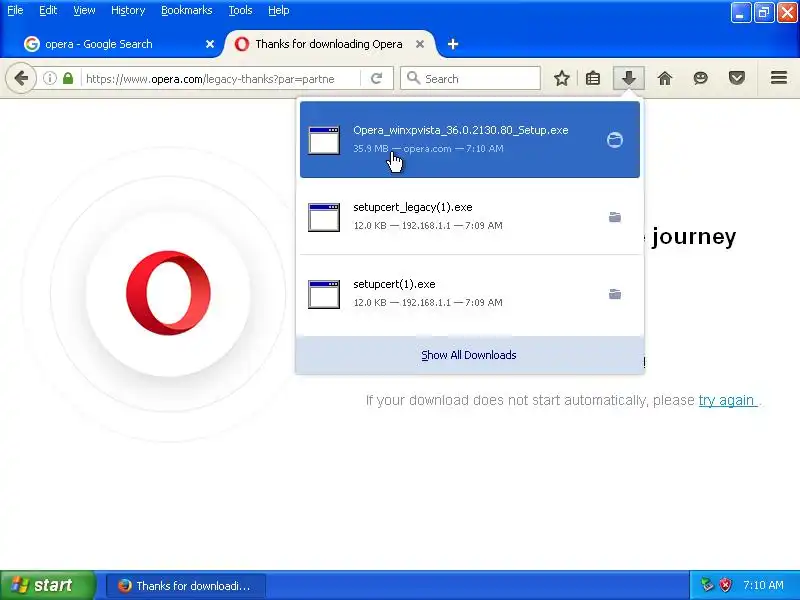
Task: Open the Tools menu
Action: [x=240, y=10]
